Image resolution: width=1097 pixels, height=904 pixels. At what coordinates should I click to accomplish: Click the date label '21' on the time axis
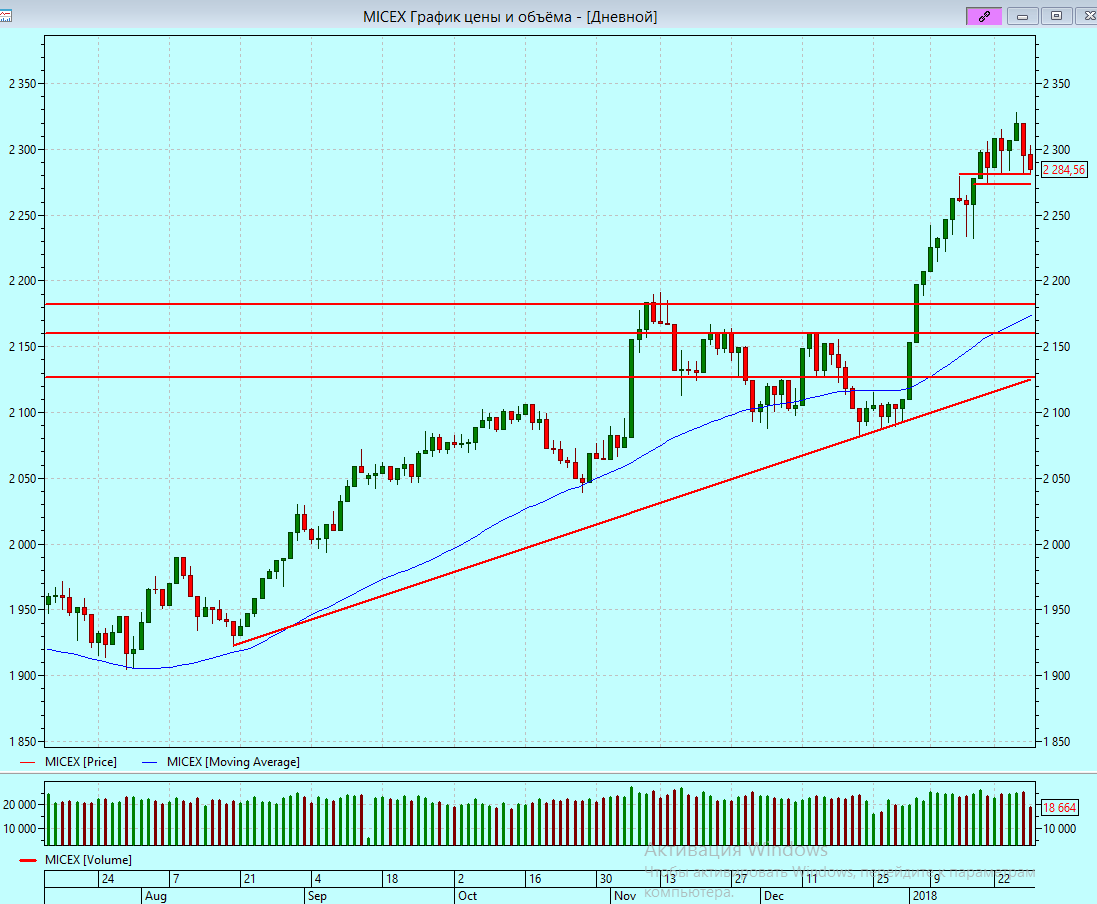(x=250, y=879)
